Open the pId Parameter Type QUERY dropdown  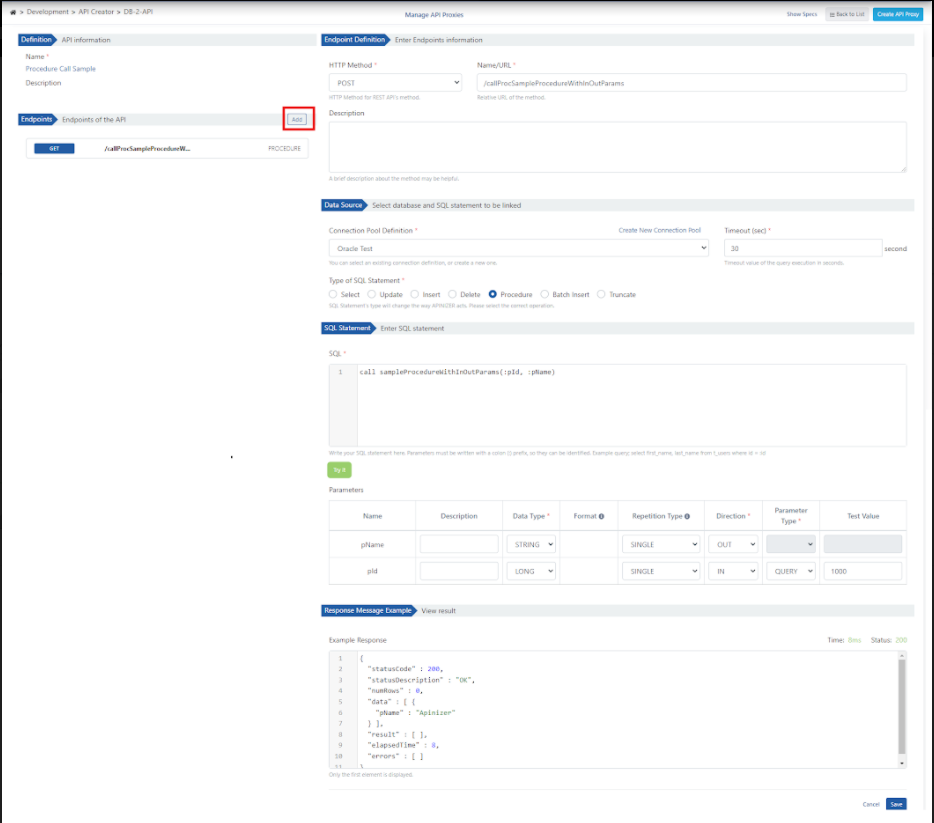(790, 571)
